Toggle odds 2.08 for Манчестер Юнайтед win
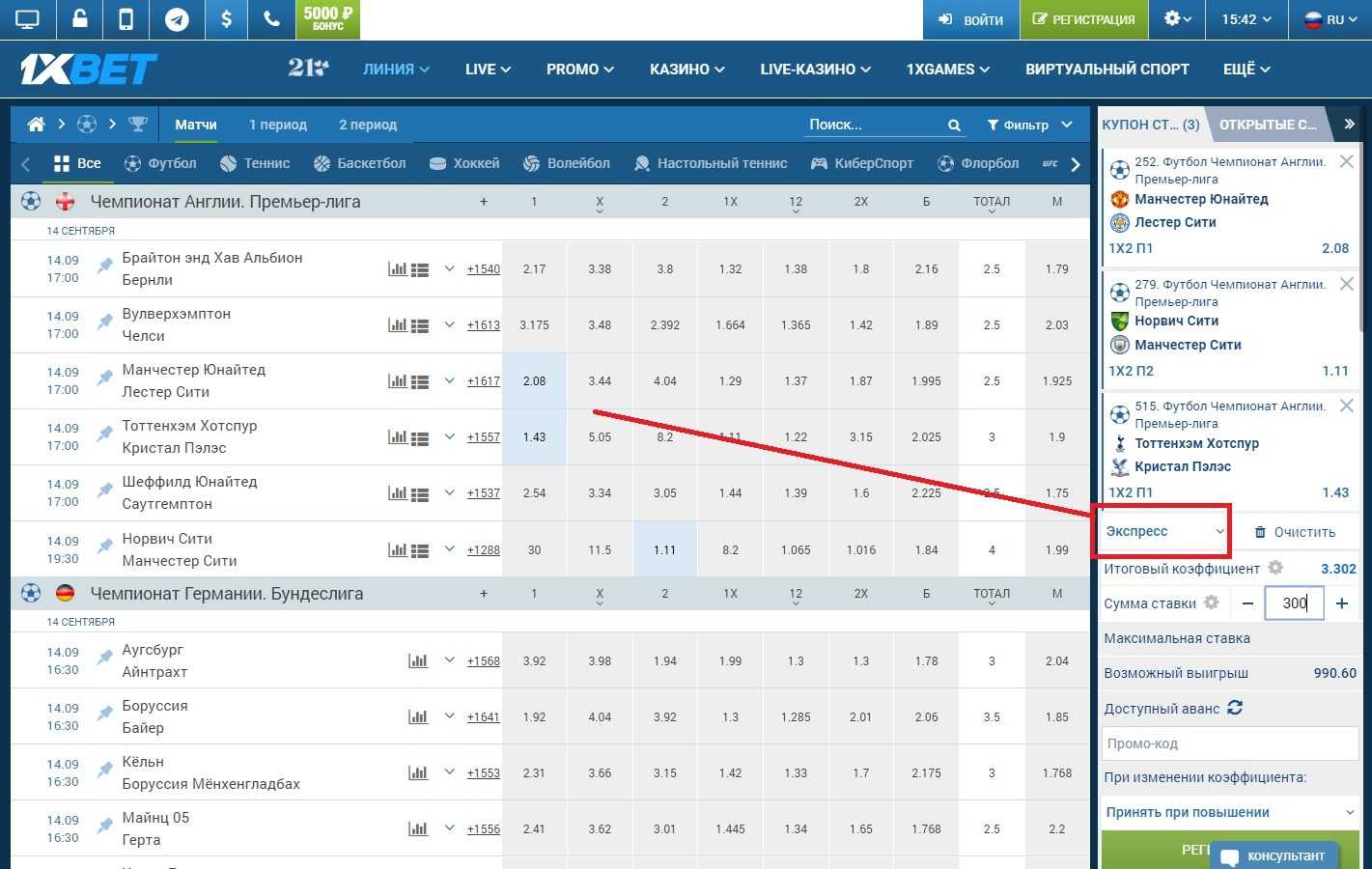 point(534,381)
